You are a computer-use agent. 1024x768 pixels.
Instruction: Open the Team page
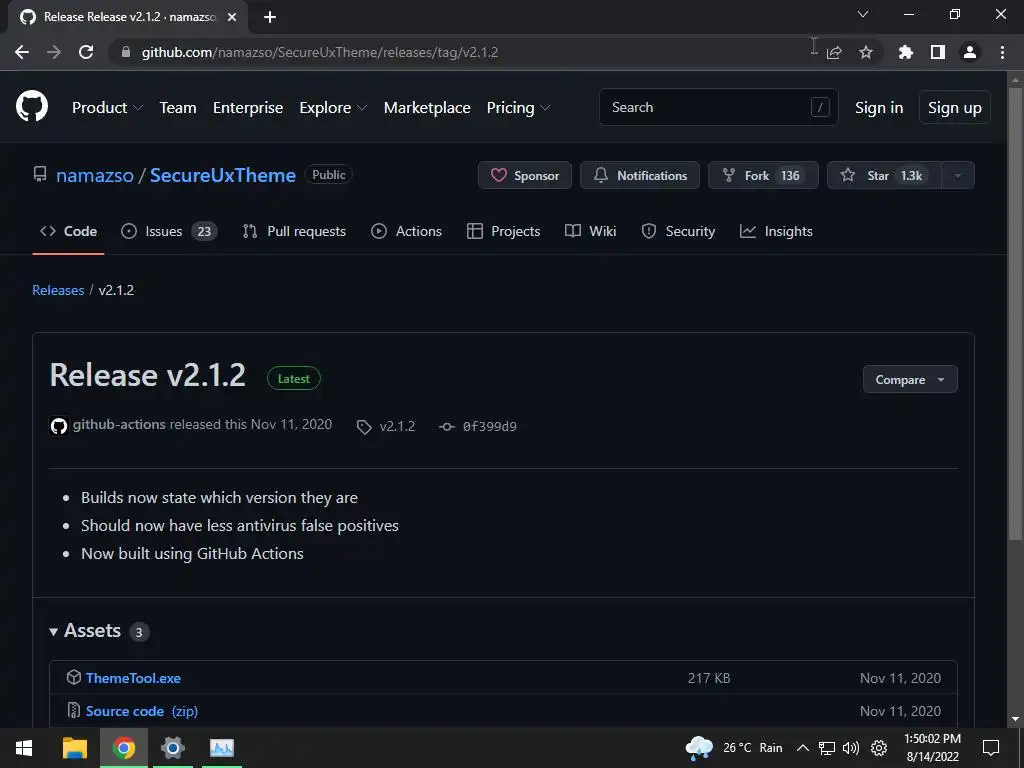pos(178,108)
